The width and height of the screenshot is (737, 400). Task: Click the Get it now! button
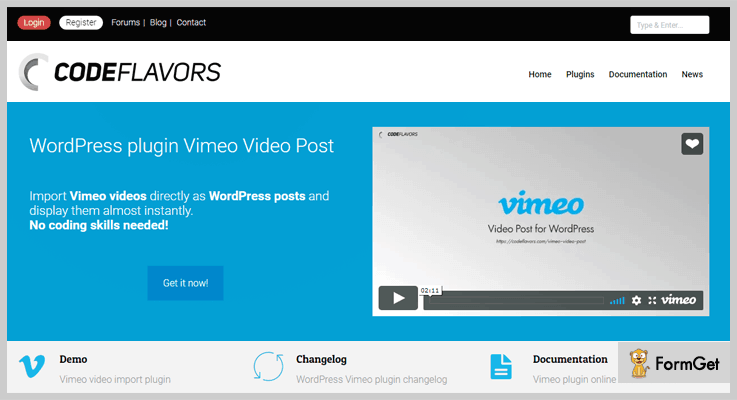185,283
